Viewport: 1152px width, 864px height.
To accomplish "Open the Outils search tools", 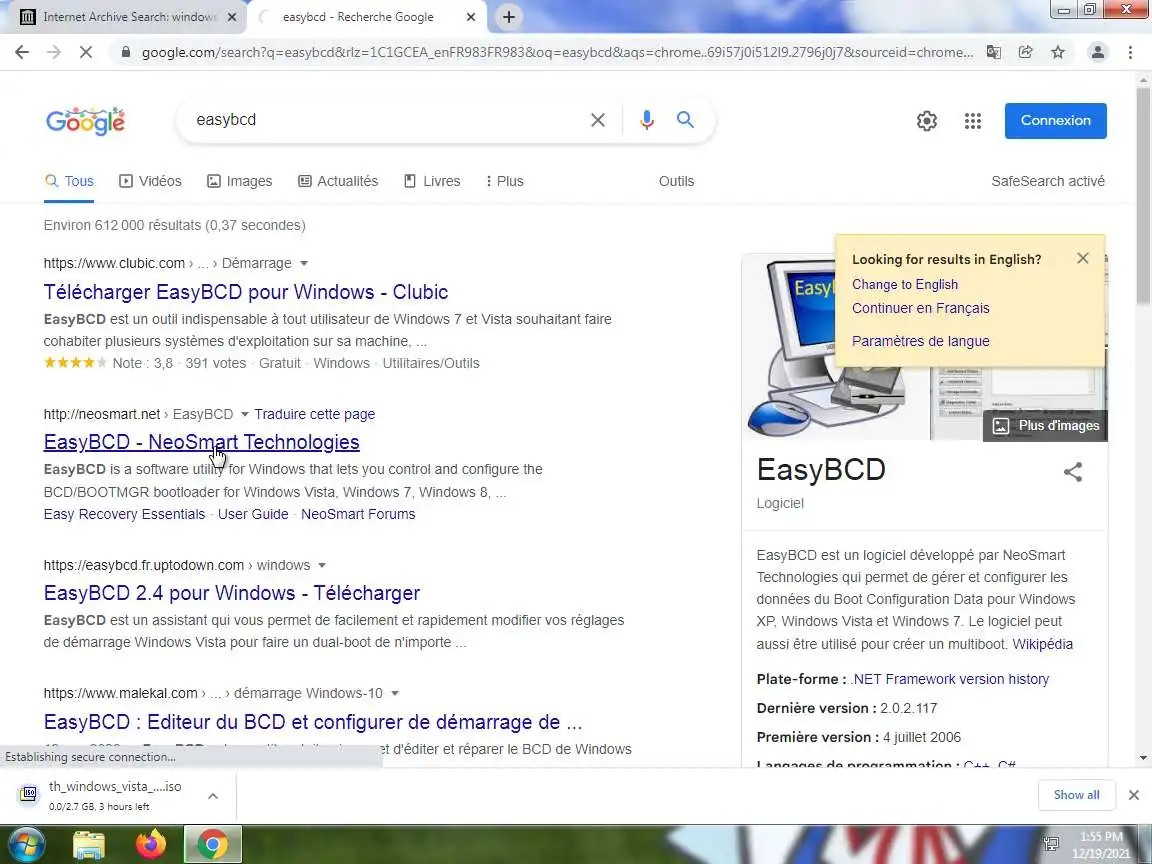I will tap(676, 181).
